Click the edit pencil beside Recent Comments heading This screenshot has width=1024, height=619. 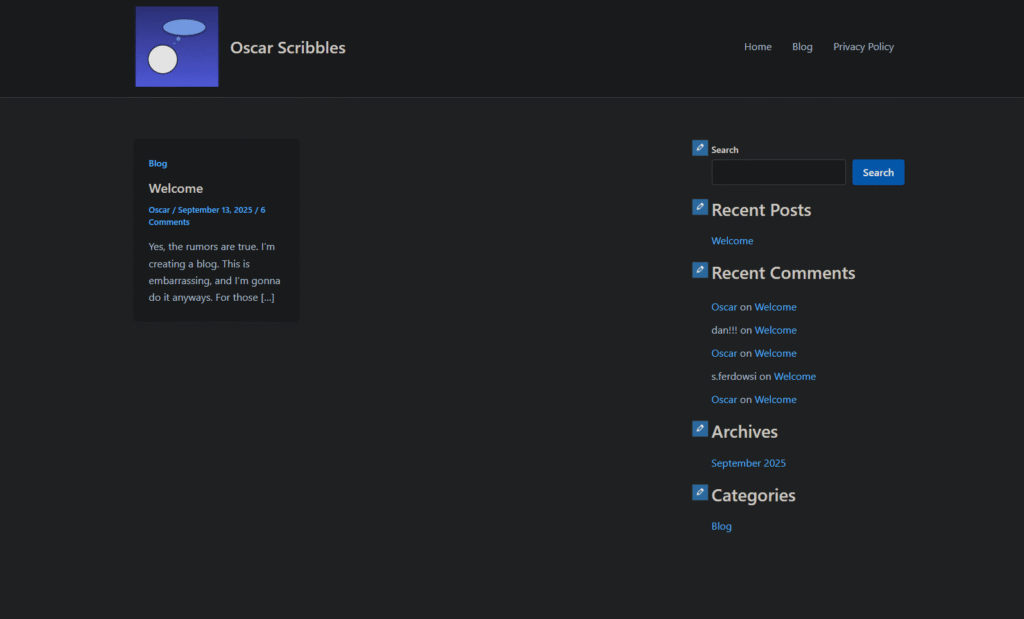pyautogui.click(x=700, y=270)
